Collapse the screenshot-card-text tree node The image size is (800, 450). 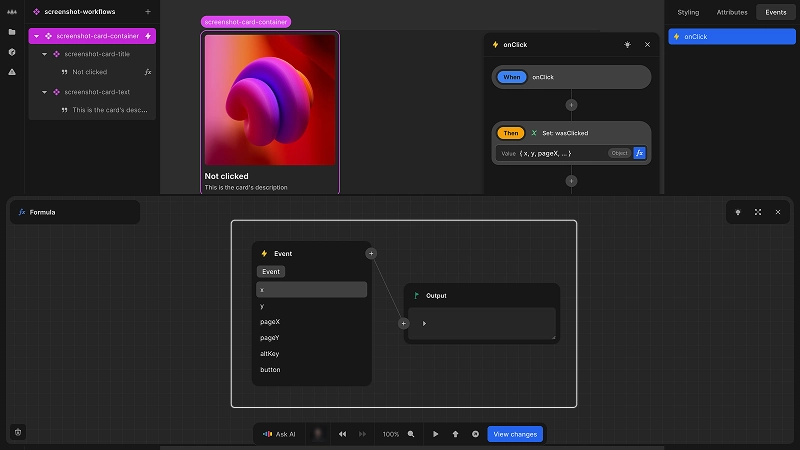44,92
